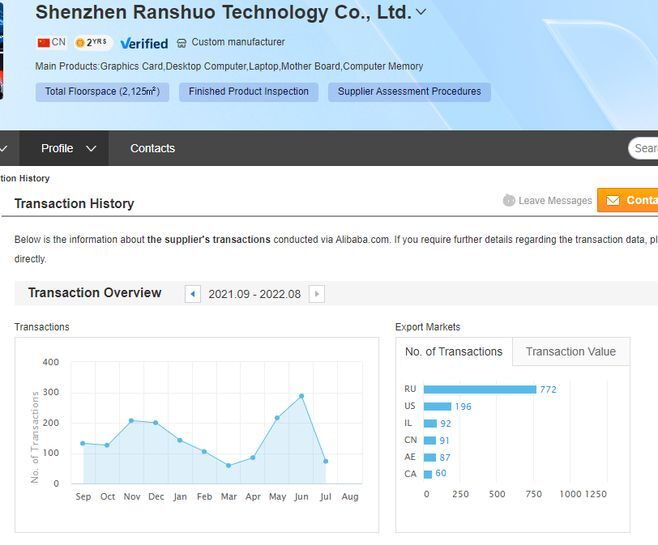Viewport: 658px width, 545px height.
Task: Go to next transaction period arrow
Action: [x=317, y=294]
